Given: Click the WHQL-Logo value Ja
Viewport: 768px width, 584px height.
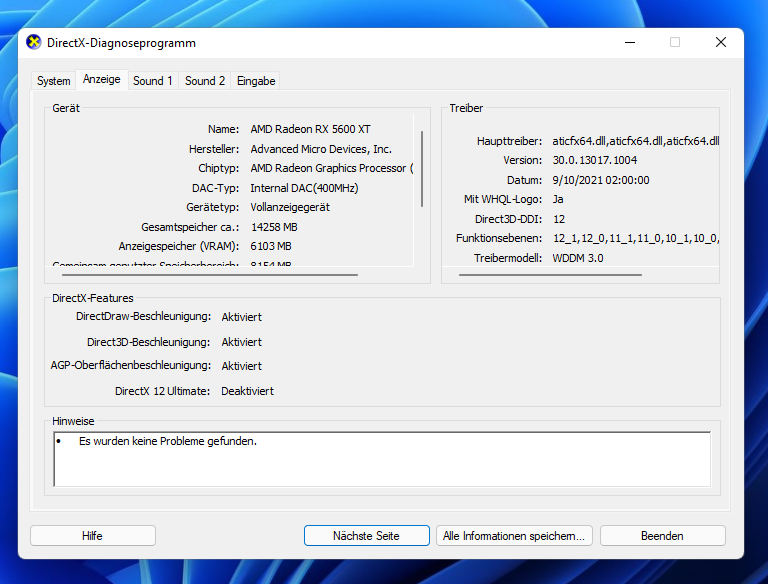Looking at the screenshot, I should coord(558,199).
